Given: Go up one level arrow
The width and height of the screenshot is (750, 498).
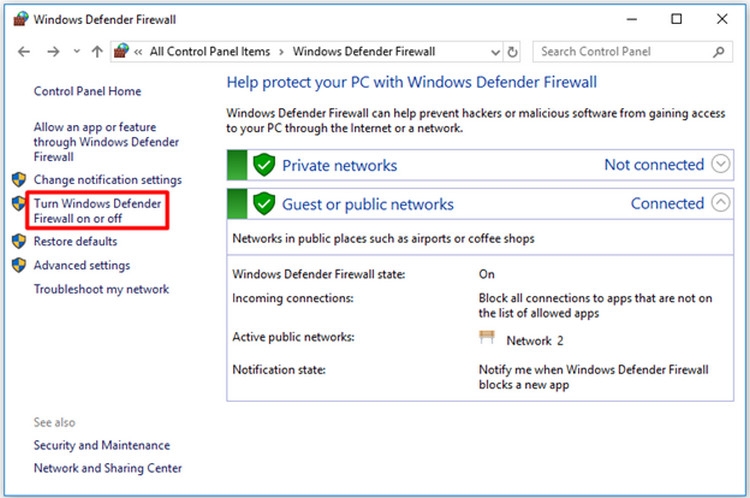Looking at the screenshot, I should point(97,52).
